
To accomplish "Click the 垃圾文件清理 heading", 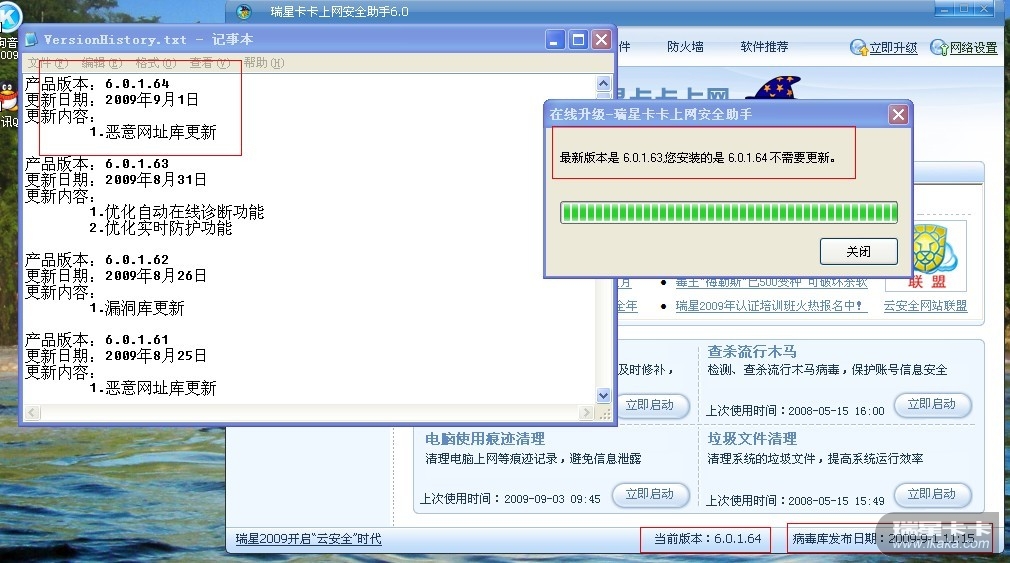I will [752, 439].
